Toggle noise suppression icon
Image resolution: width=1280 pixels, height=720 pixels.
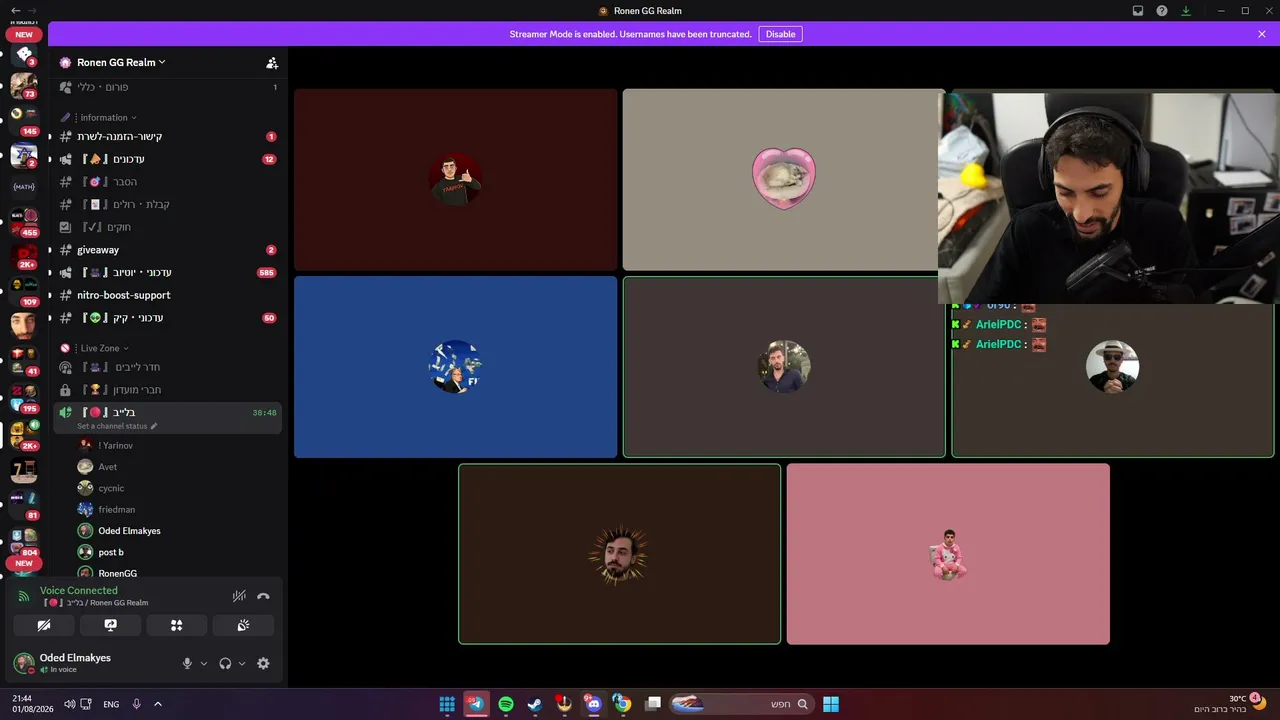[x=239, y=596]
